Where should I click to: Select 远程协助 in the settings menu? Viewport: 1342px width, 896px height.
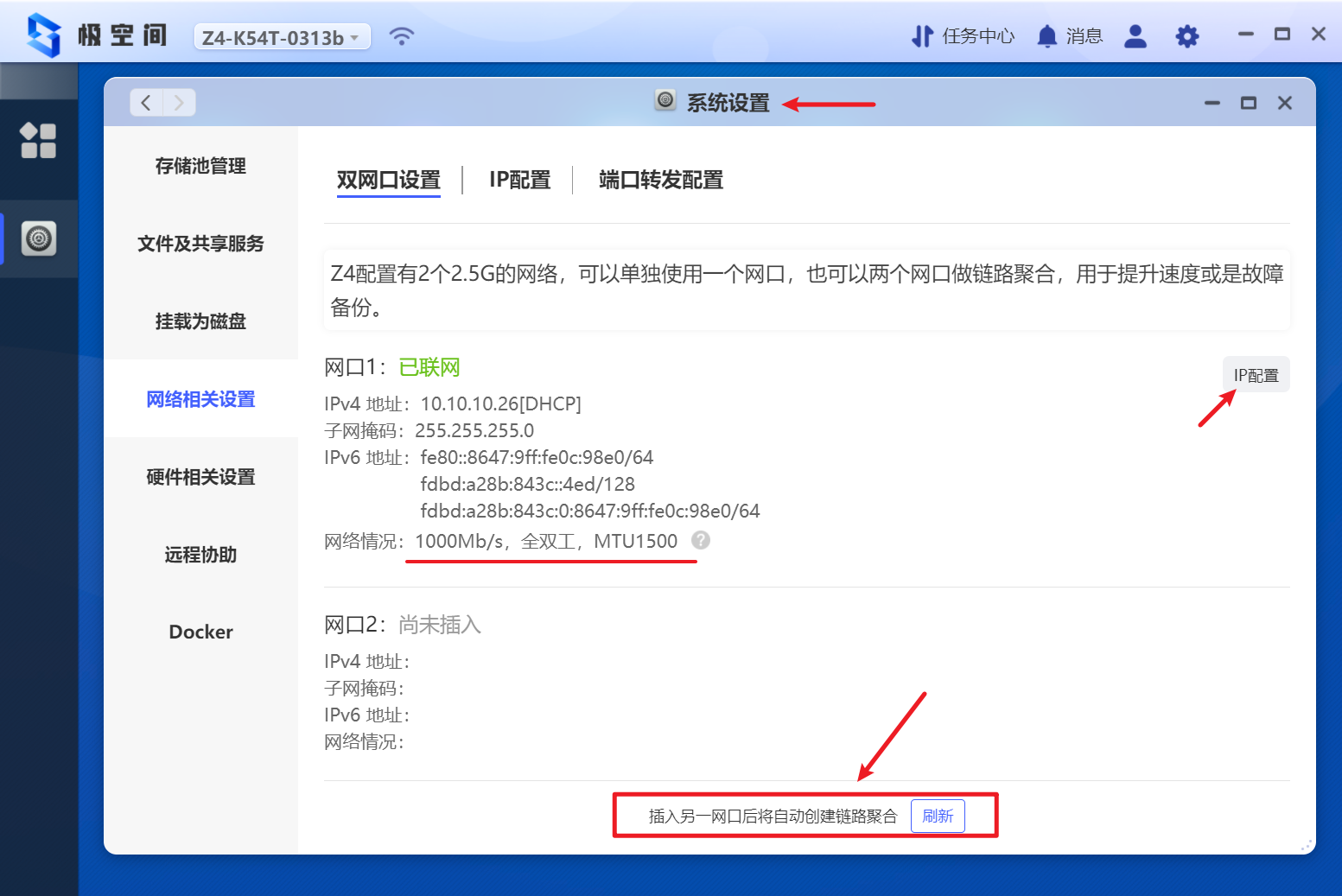click(x=200, y=554)
